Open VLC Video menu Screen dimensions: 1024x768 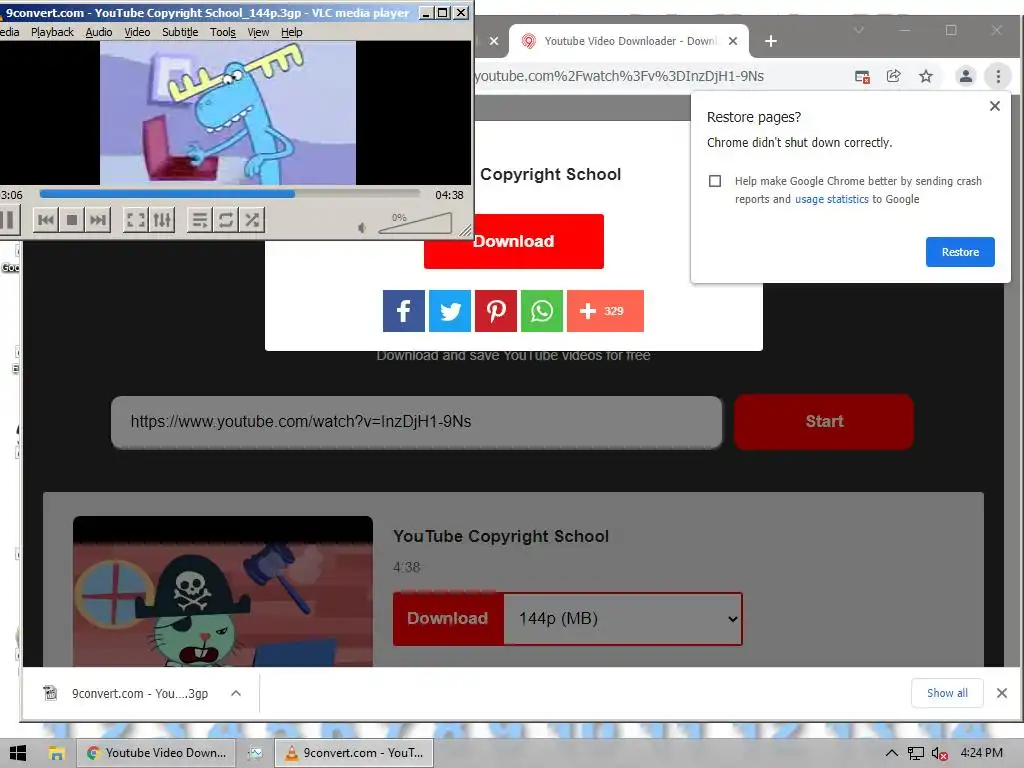point(137,32)
